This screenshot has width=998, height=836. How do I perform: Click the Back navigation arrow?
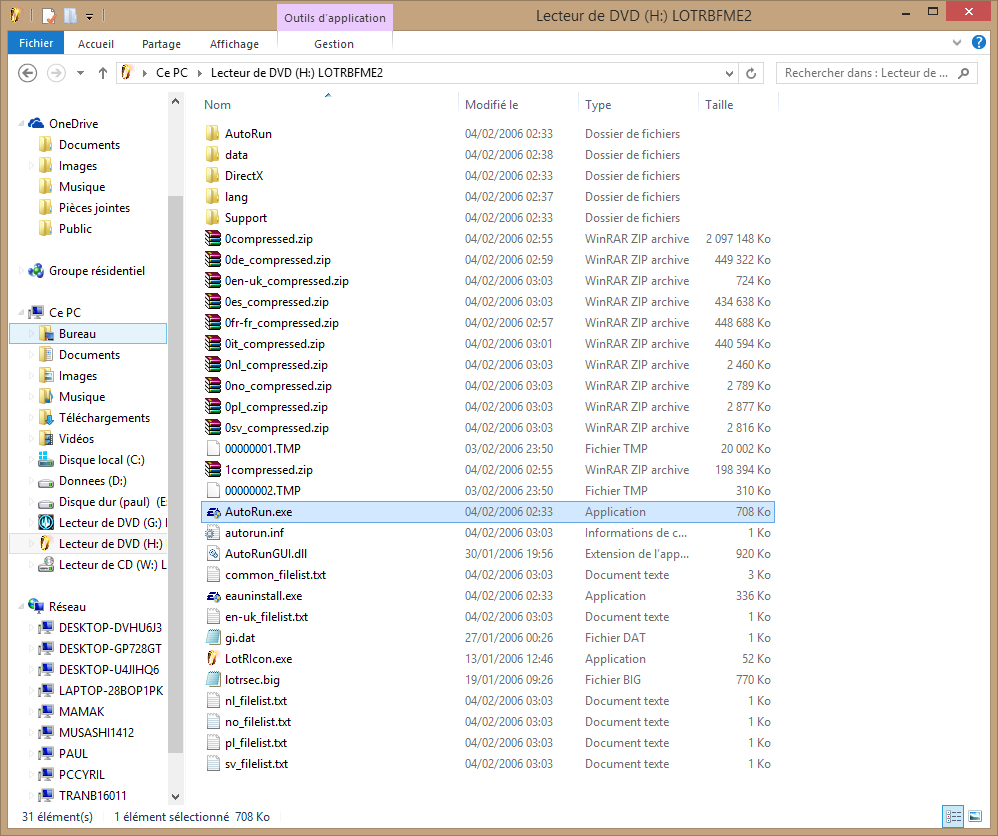coord(28,73)
